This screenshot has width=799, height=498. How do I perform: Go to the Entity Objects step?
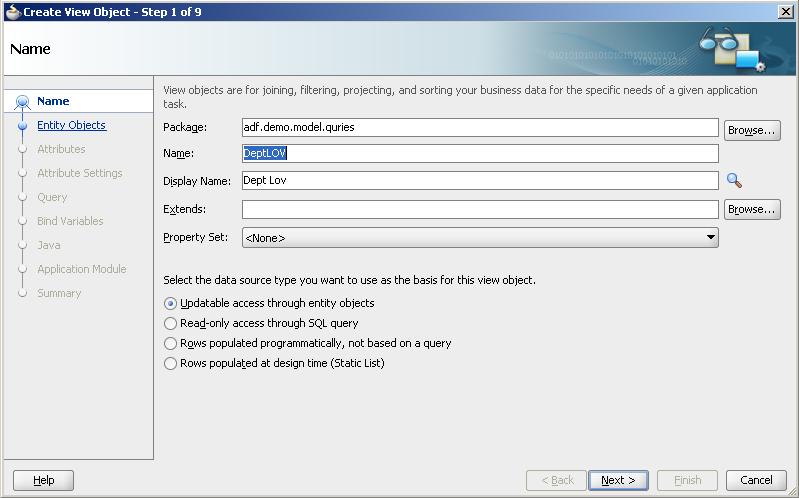click(x=72, y=125)
